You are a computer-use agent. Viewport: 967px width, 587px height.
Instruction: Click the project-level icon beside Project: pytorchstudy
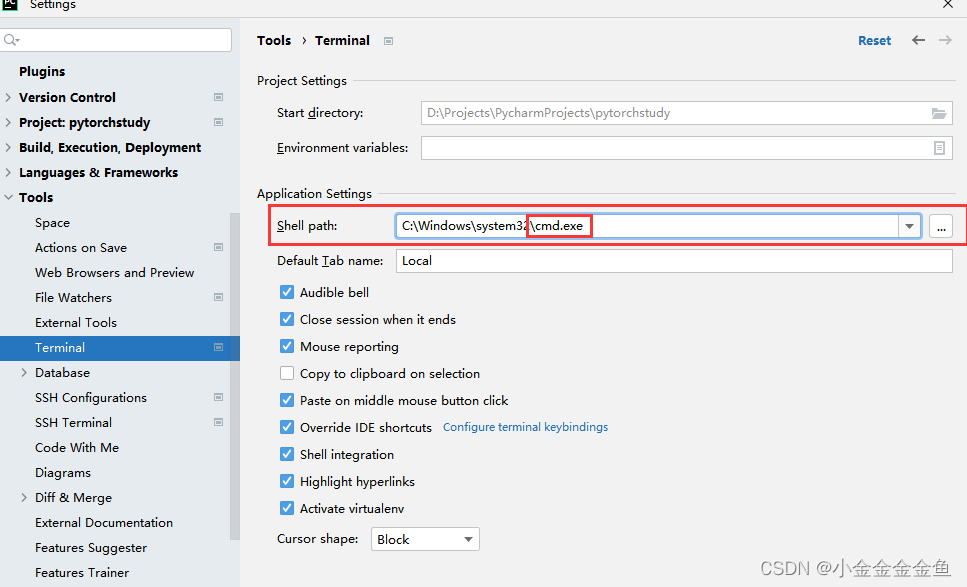tap(218, 122)
